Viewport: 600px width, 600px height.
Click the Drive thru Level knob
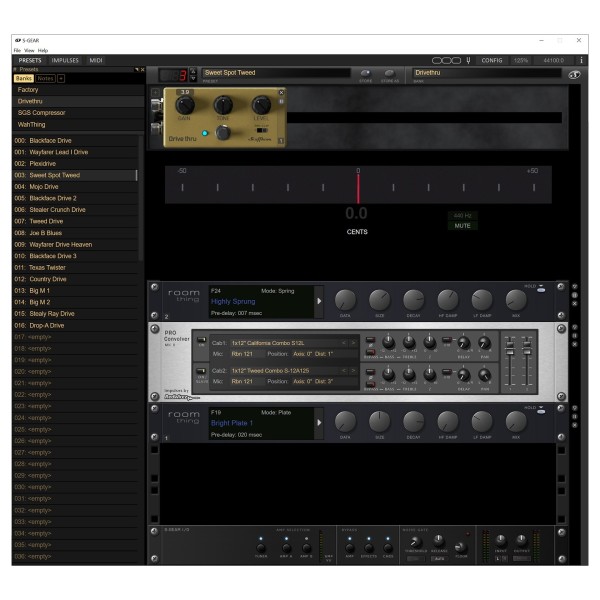[x=261, y=105]
